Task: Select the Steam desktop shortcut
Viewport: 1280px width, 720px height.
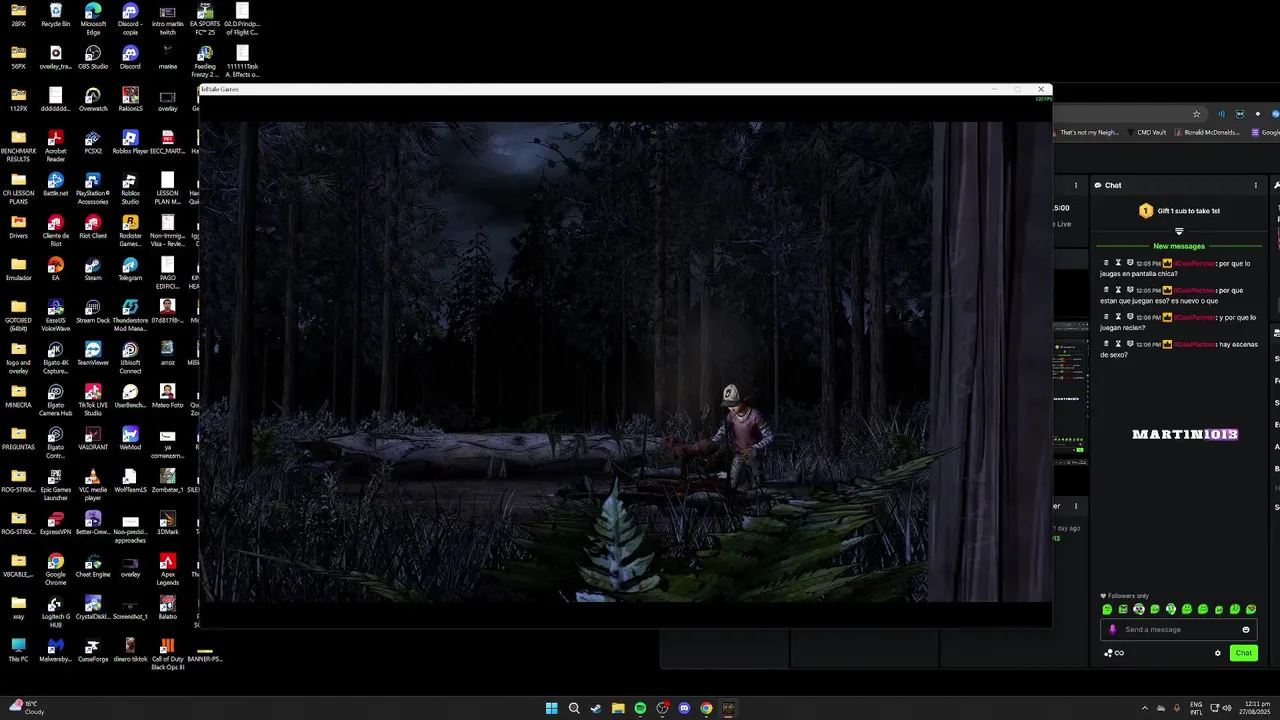Action: [x=93, y=267]
